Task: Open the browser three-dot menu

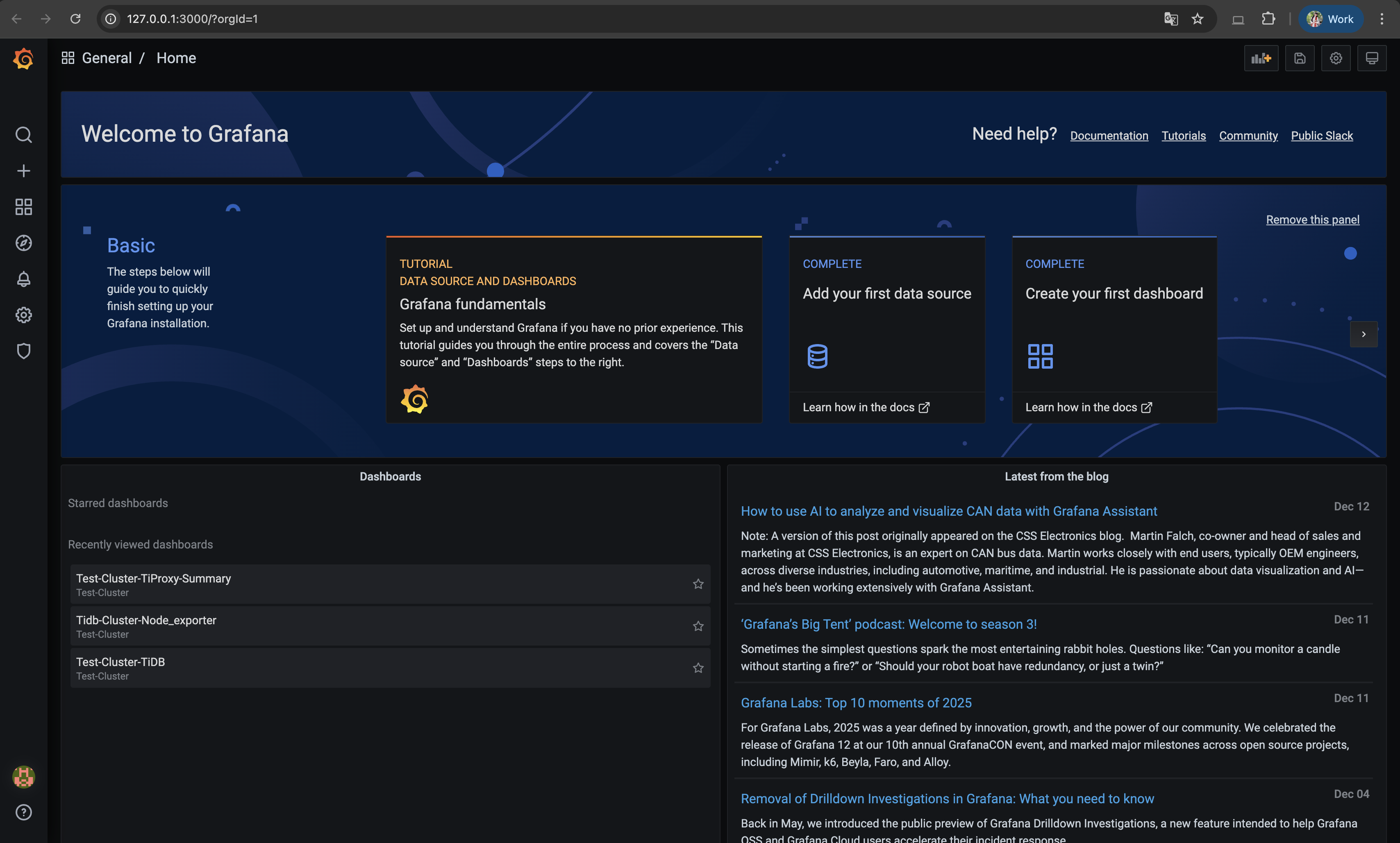Action: click(1382, 19)
